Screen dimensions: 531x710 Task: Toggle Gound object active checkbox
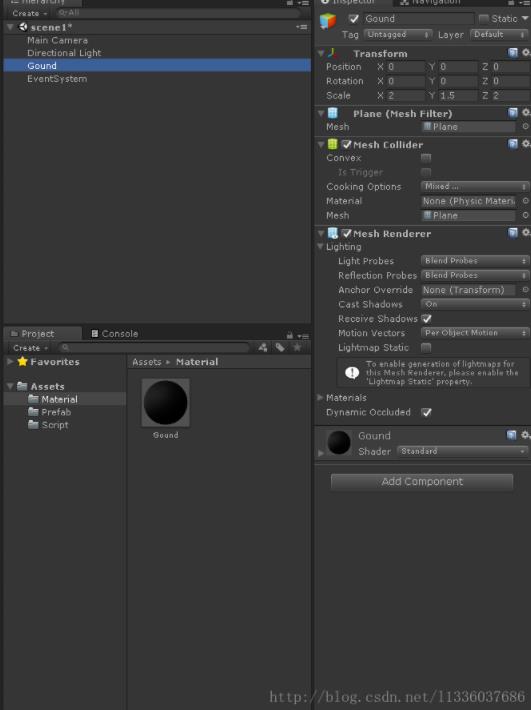click(354, 19)
